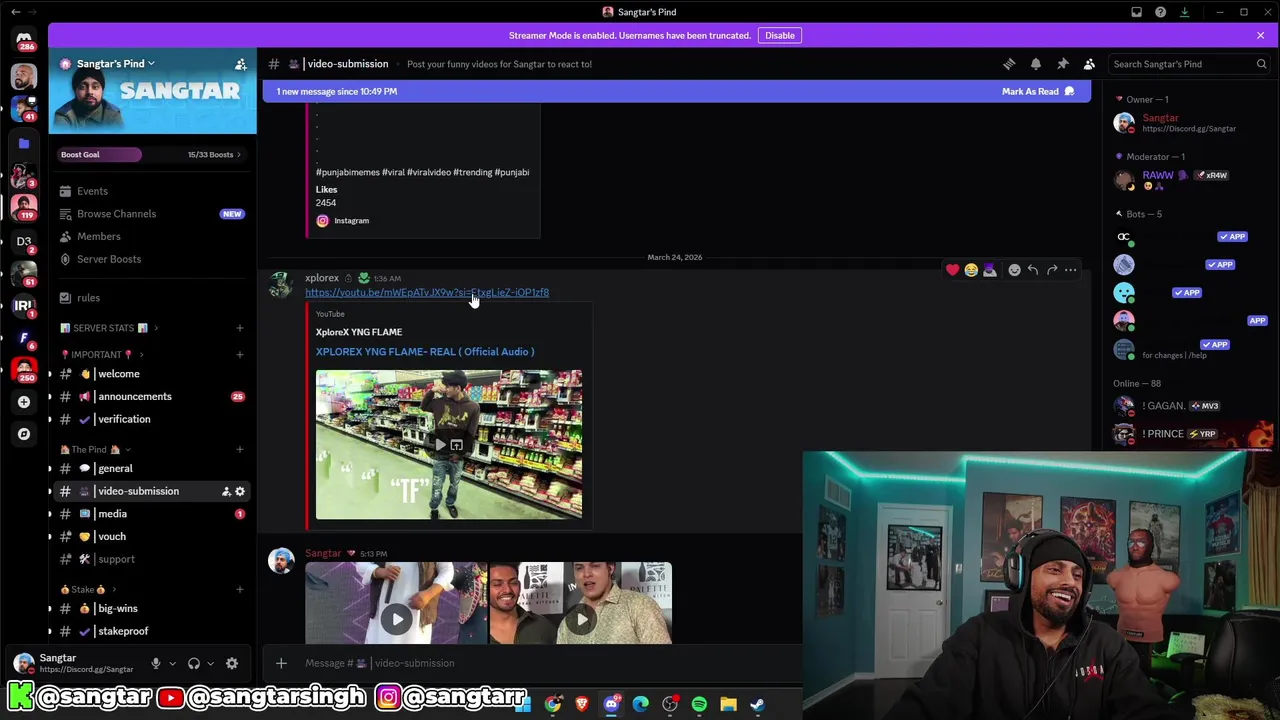Image resolution: width=1280 pixels, height=720 pixels.
Task: Add channel to IMPORTANT category
Action: coord(239,354)
